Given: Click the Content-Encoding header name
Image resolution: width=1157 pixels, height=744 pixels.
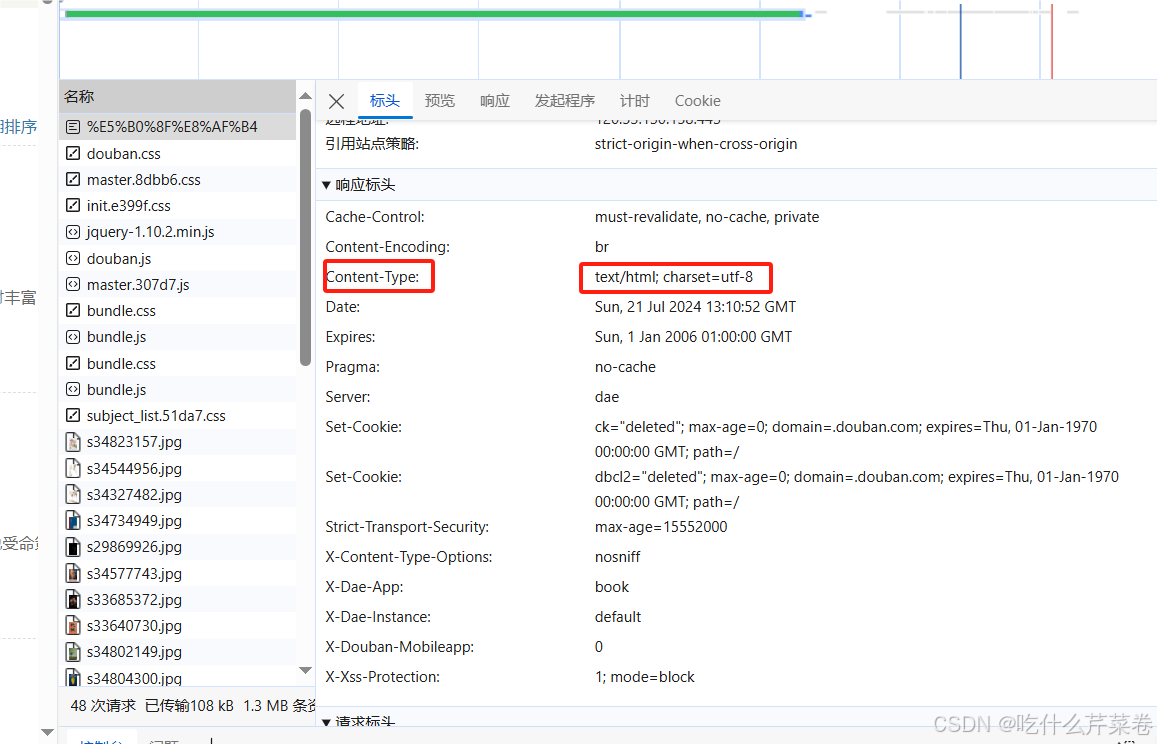Looking at the screenshot, I should point(387,247).
